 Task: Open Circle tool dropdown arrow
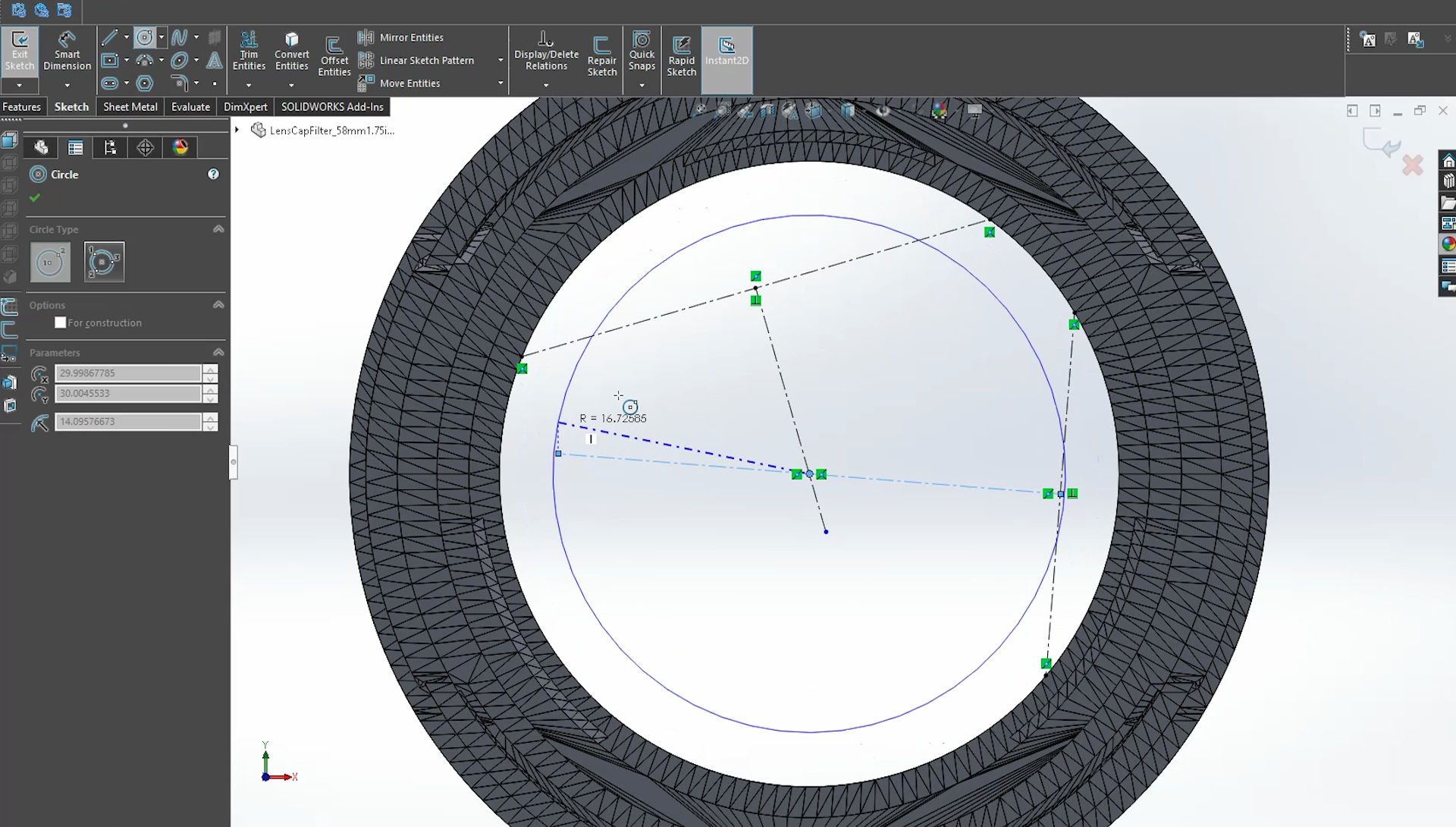click(x=161, y=37)
